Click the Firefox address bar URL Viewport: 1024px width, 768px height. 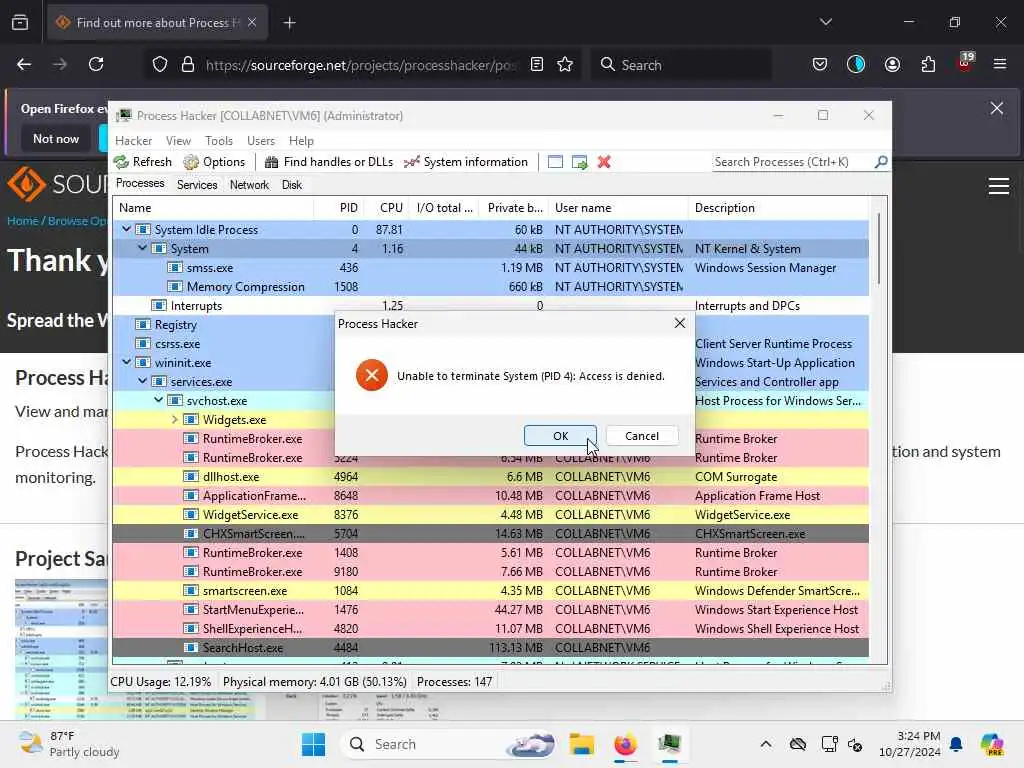[360, 65]
